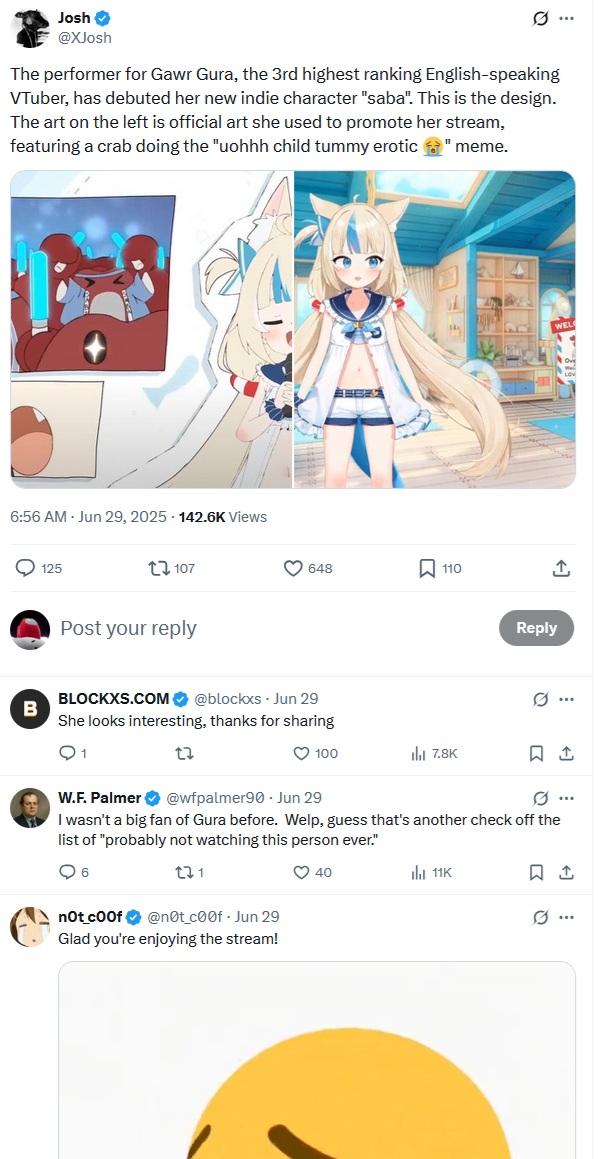This screenshot has height=1159, width=598.
Task: Share Josh's main post via share icon
Action: coord(561,568)
